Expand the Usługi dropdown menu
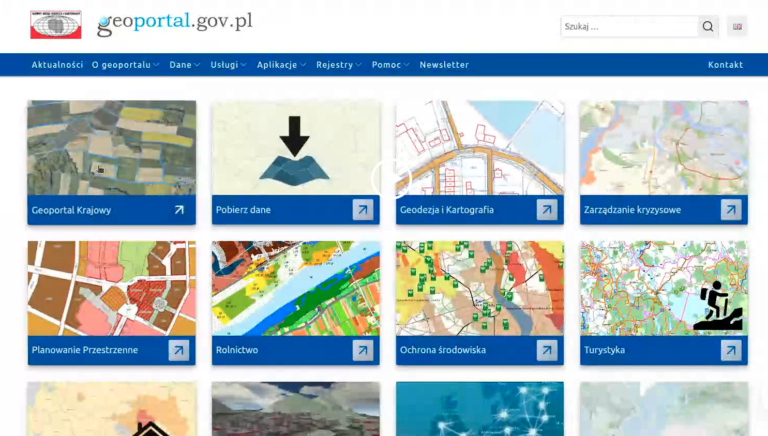 pos(228,65)
